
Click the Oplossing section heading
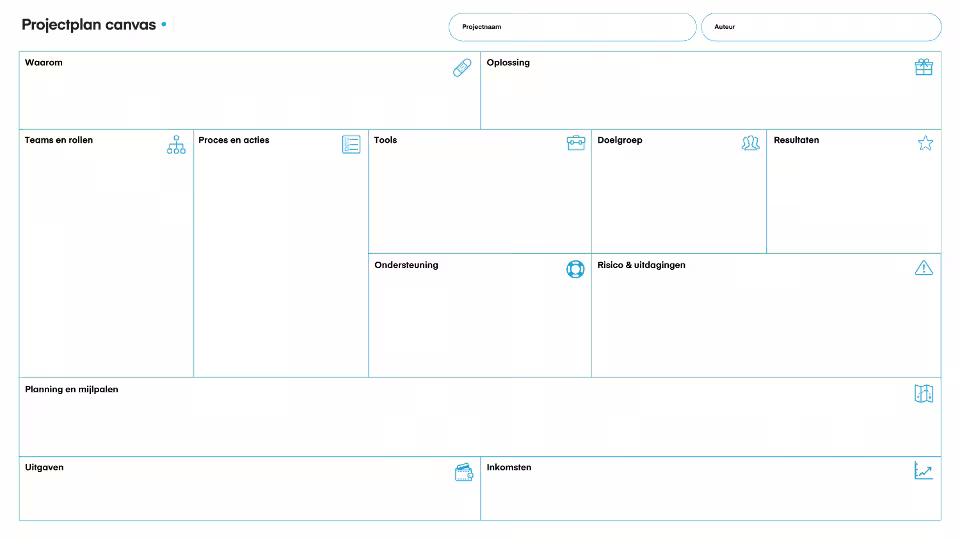point(508,63)
